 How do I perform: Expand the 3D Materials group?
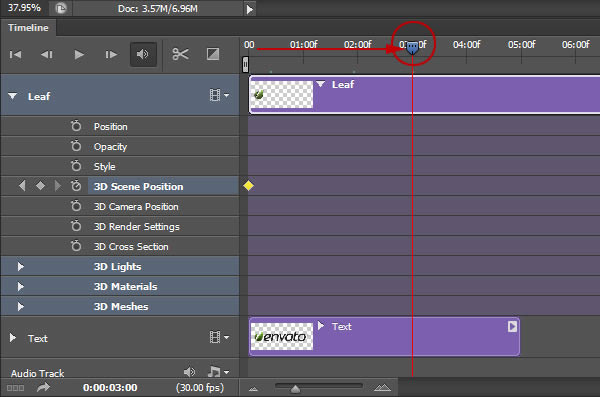point(21,286)
